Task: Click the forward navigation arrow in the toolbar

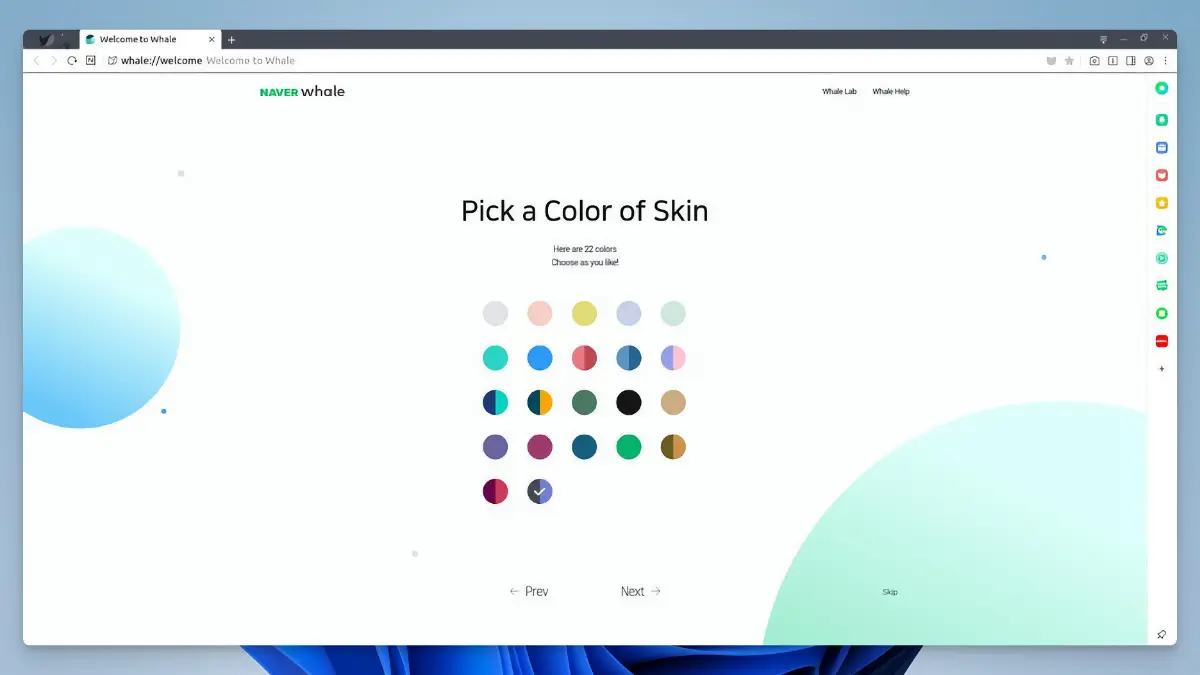Action: coord(54,61)
